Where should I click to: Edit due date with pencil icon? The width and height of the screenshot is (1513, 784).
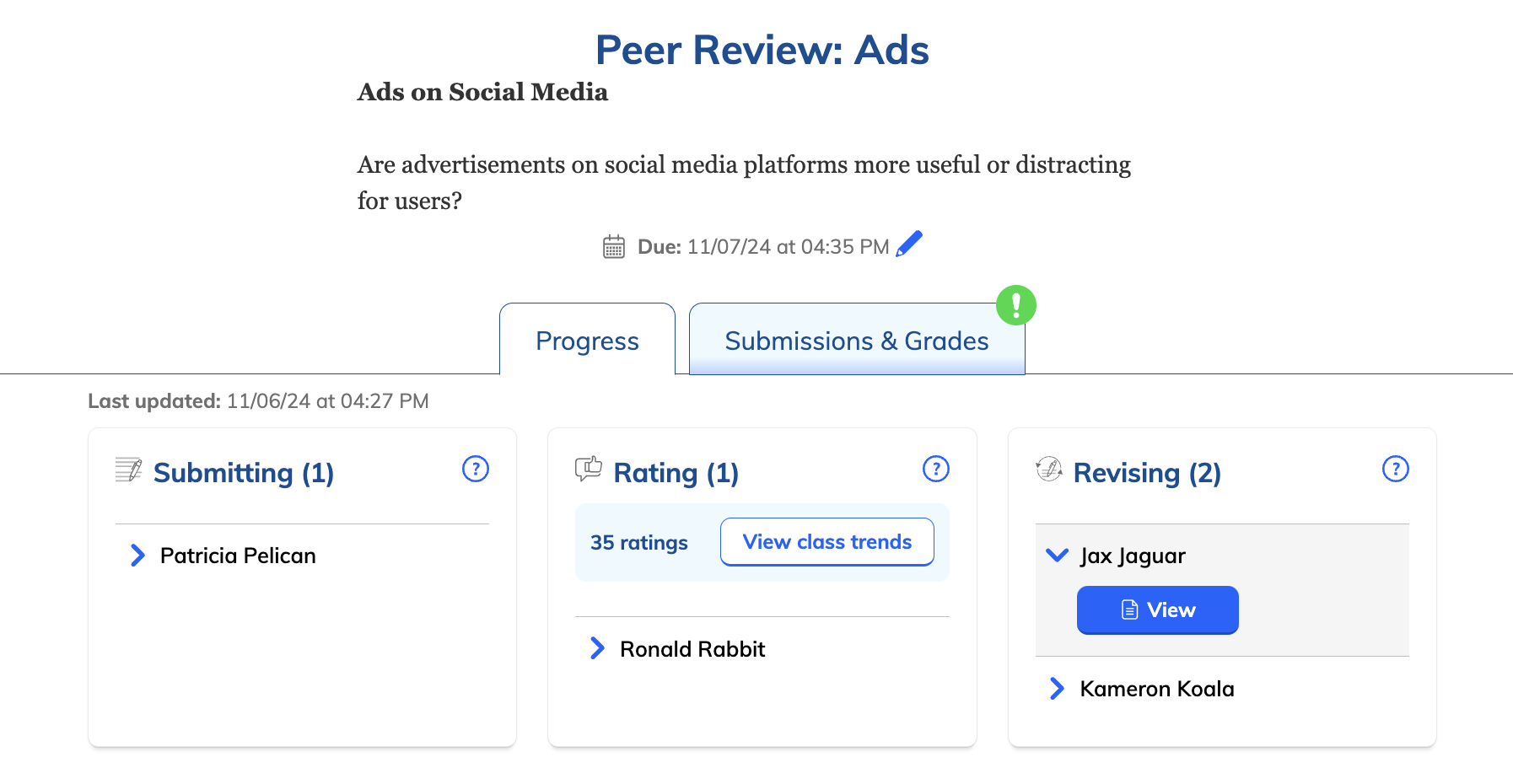[909, 244]
